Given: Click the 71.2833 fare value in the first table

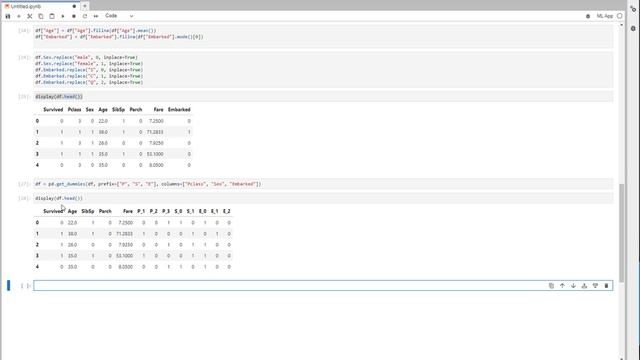Looking at the screenshot, I should (x=155, y=132).
